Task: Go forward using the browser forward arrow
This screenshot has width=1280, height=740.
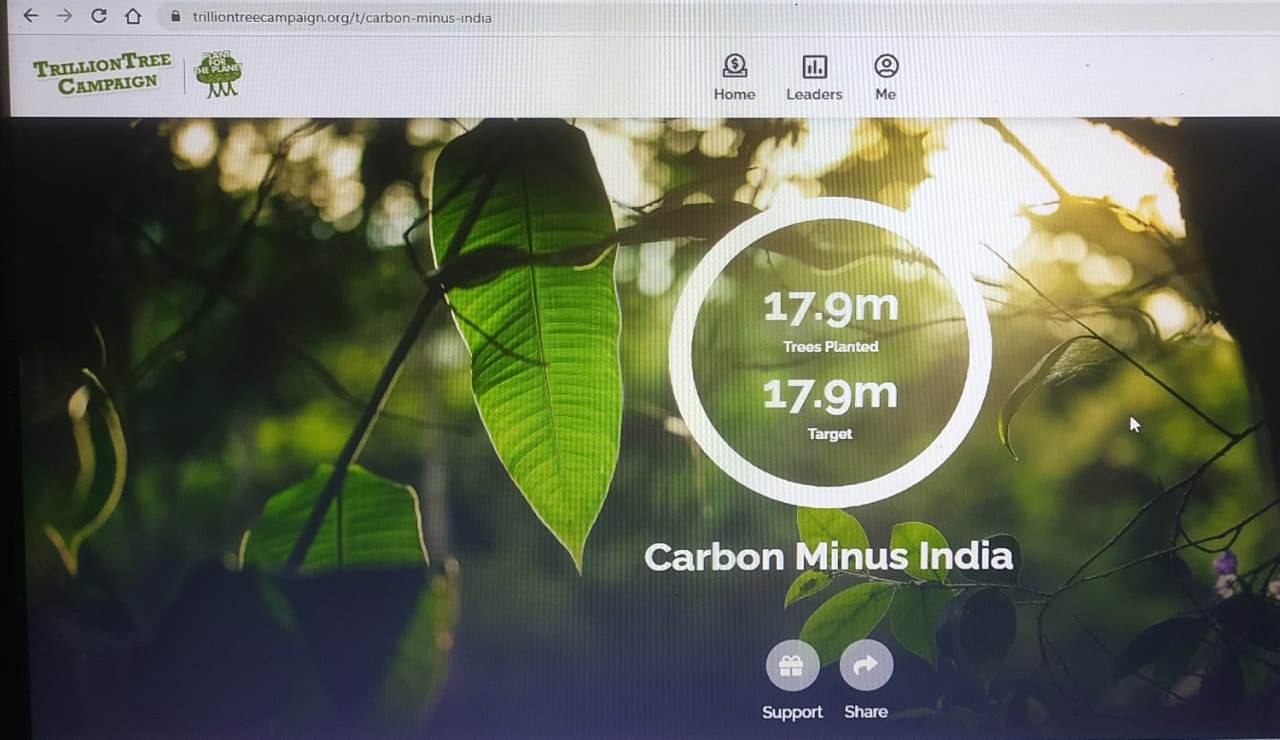Action: click(x=64, y=16)
